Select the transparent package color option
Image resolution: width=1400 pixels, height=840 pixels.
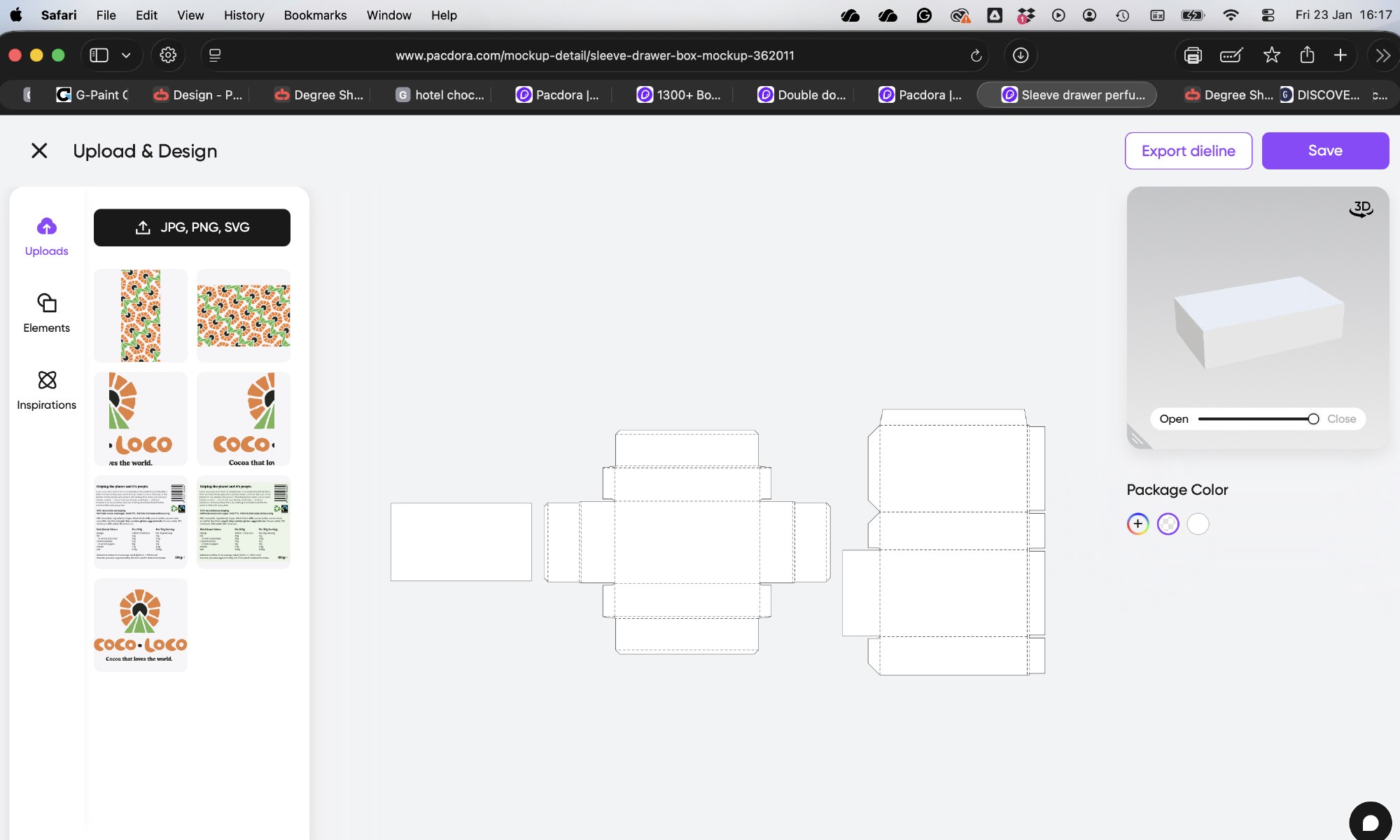pyautogui.click(x=1168, y=524)
